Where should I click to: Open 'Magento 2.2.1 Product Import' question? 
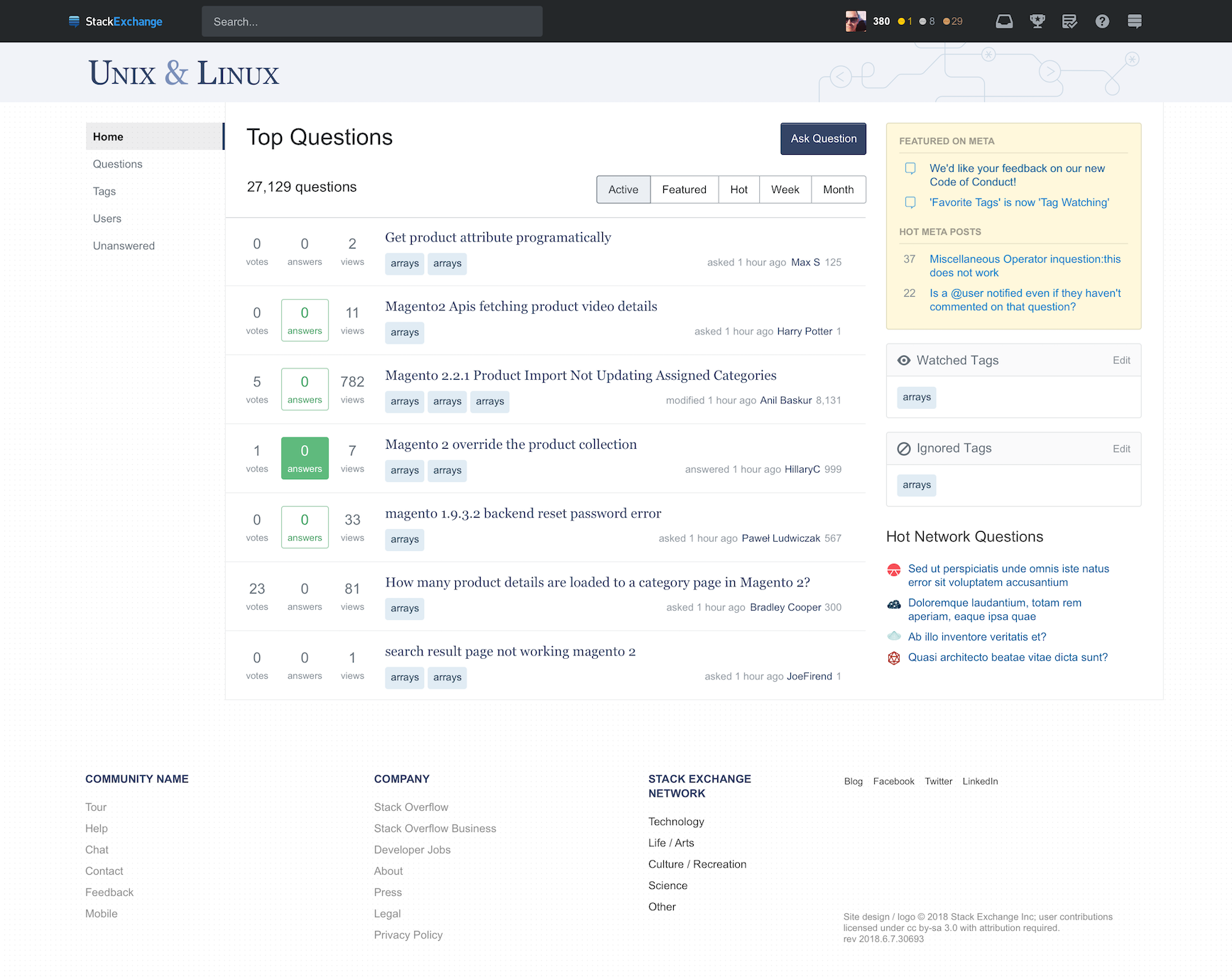pos(581,375)
